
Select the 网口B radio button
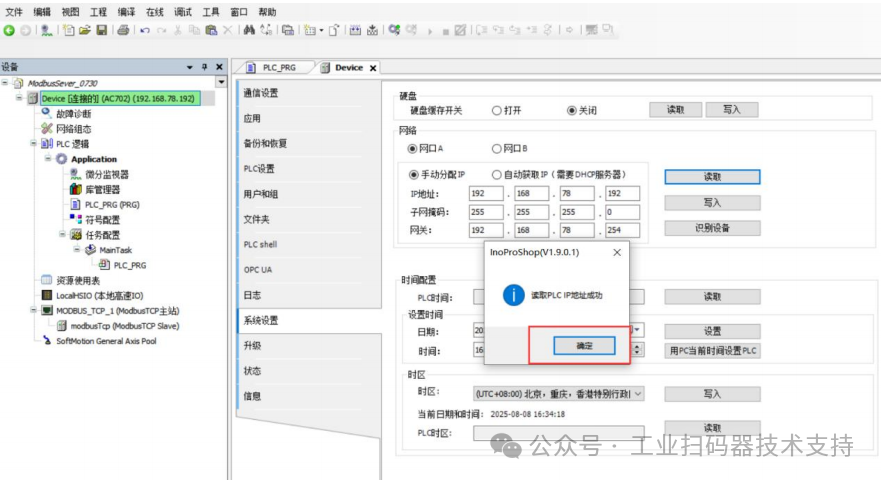(x=497, y=149)
